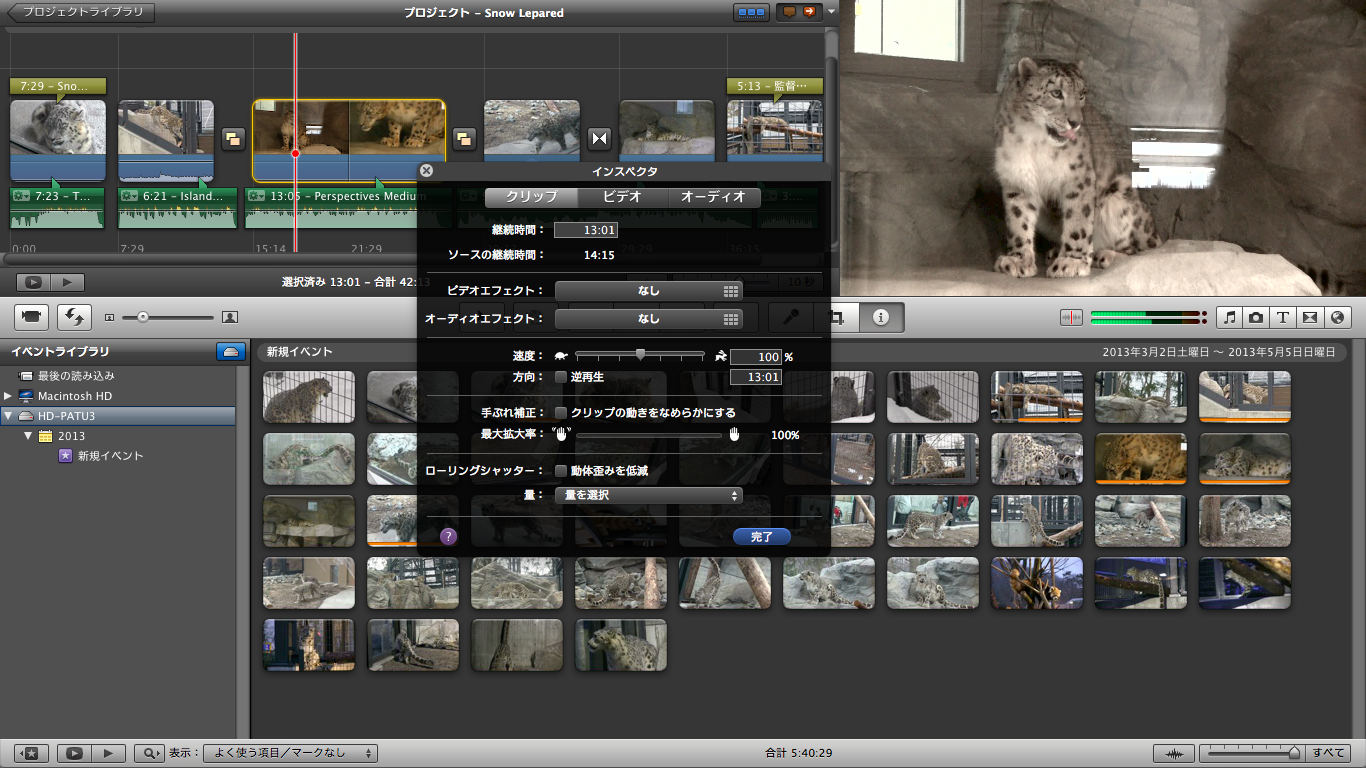Select the crop and rotate tool
This screenshot has width=1366, height=768.
click(835, 317)
